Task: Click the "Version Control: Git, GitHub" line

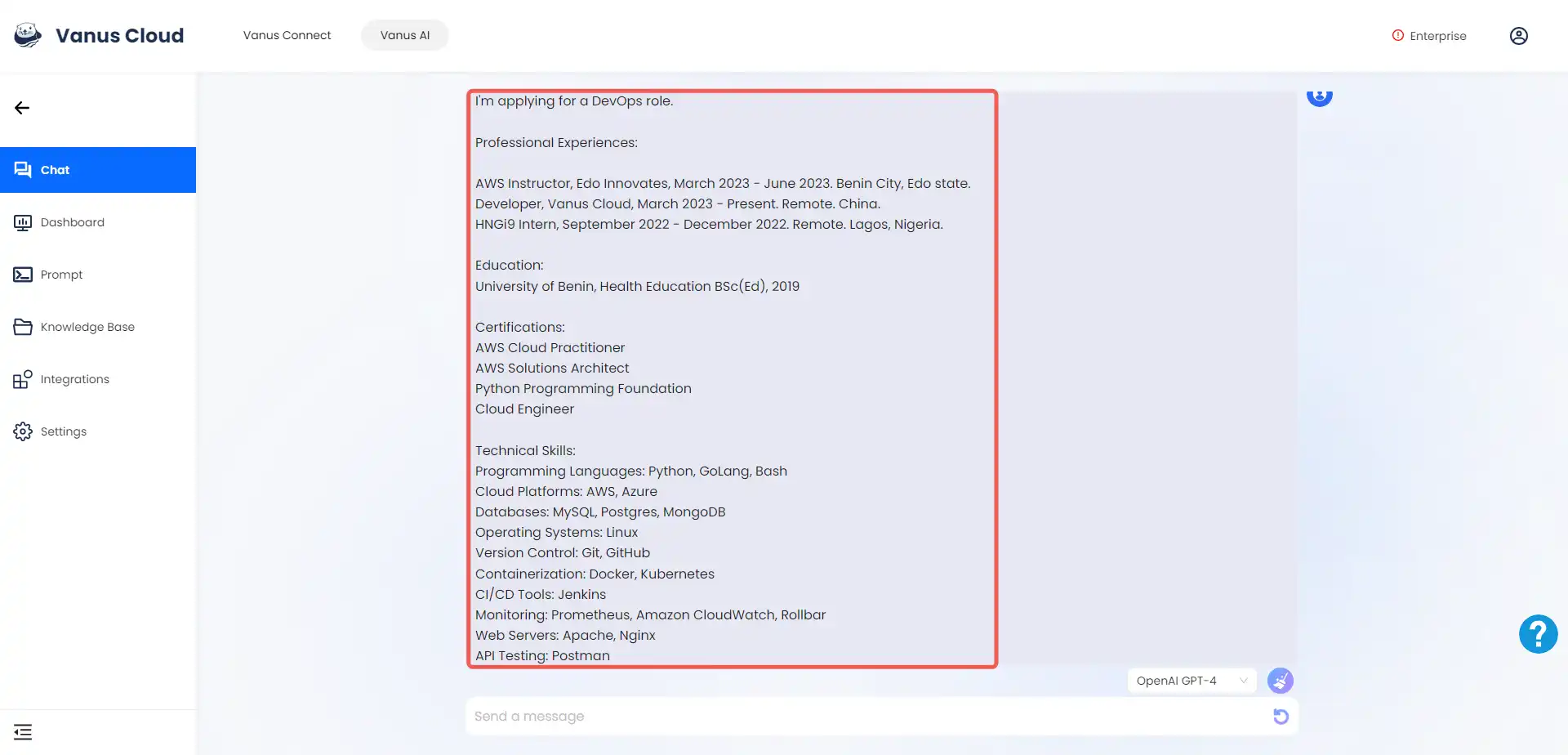Action: [563, 552]
